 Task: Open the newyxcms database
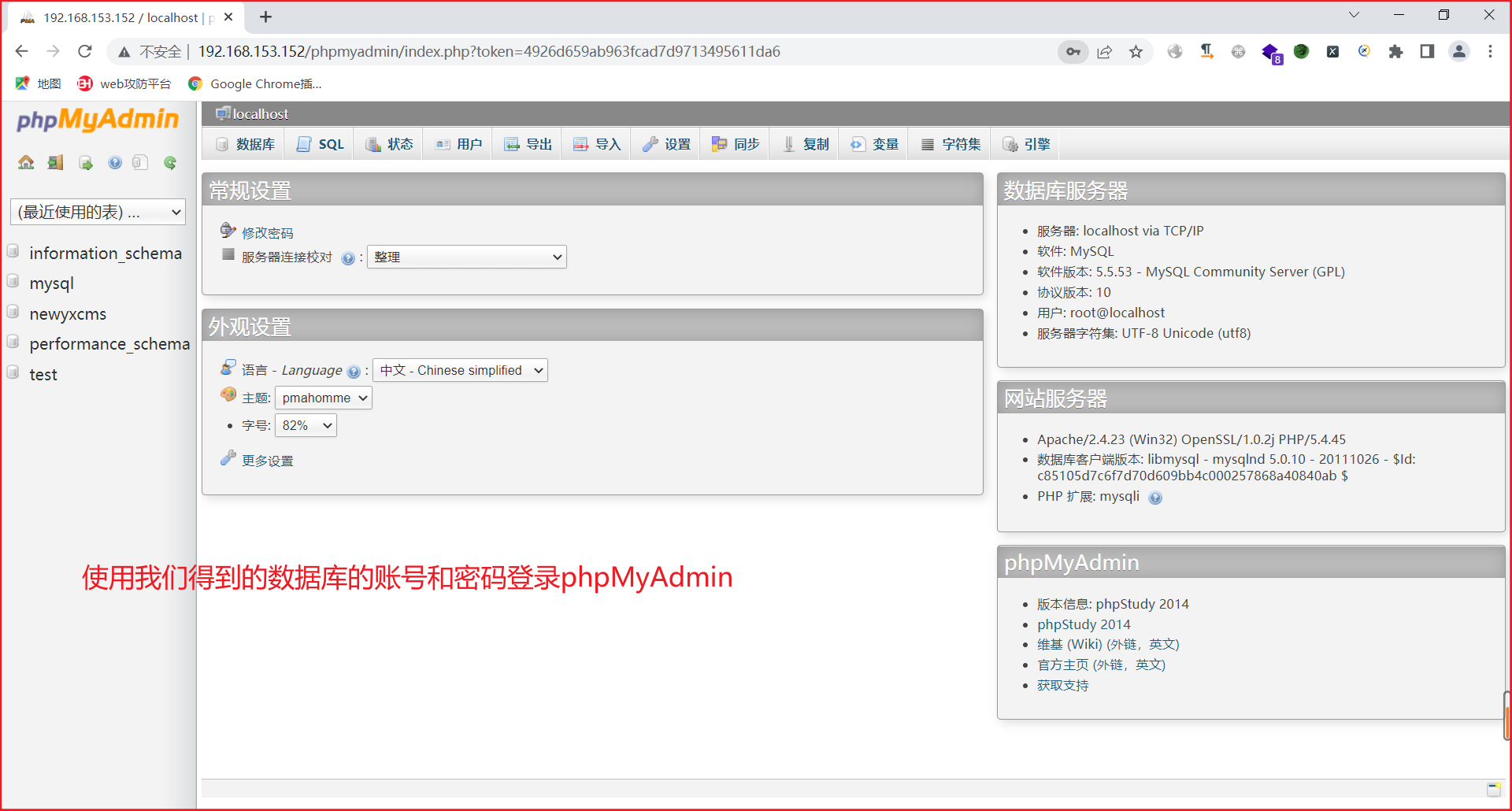(68, 313)
